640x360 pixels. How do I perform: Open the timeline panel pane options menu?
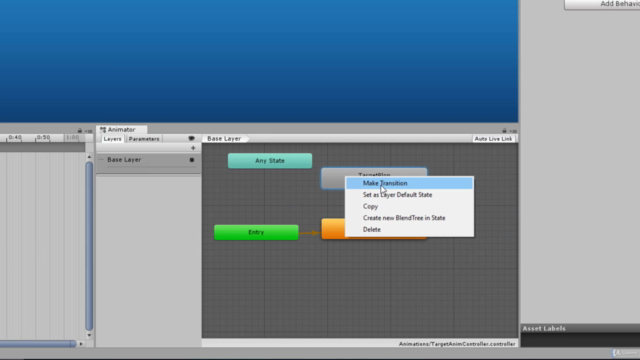tap(89, 131)
